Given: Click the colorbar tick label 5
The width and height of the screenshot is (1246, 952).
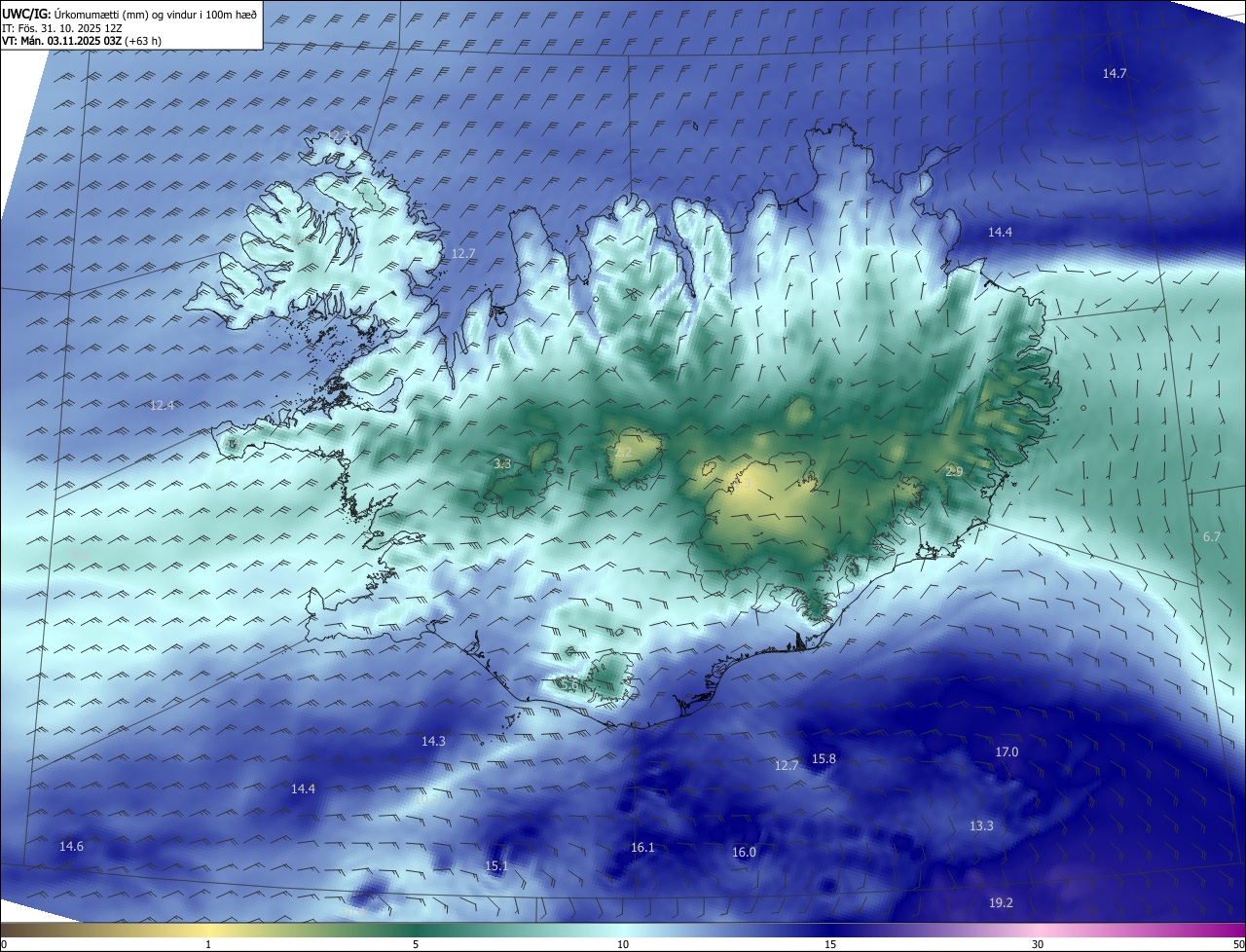Looking at the screenshot, I should (416, 944).
